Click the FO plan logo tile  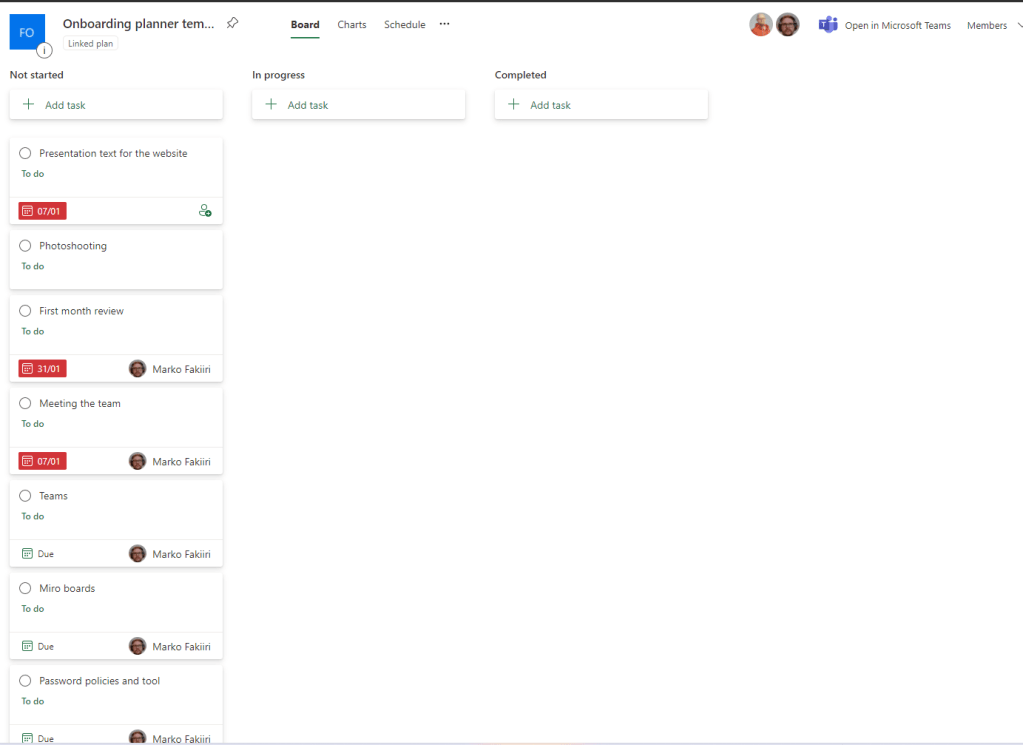[27, 32]
